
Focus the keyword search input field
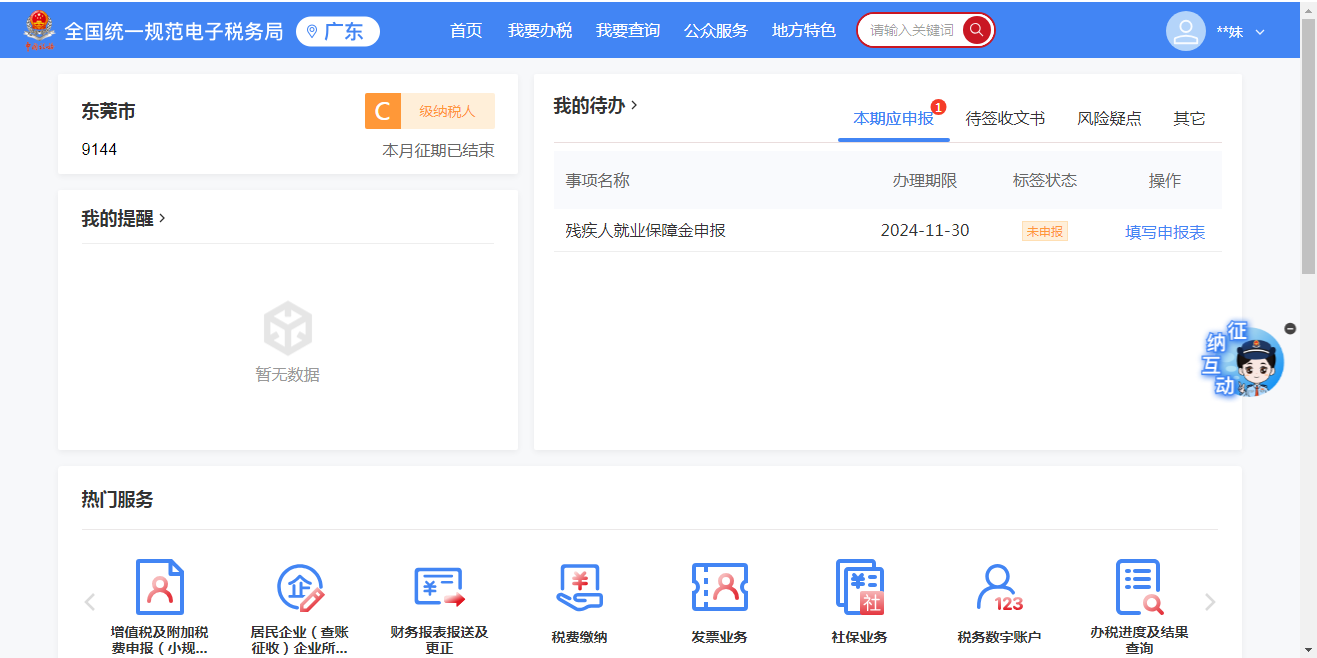[x=911, y=30]
